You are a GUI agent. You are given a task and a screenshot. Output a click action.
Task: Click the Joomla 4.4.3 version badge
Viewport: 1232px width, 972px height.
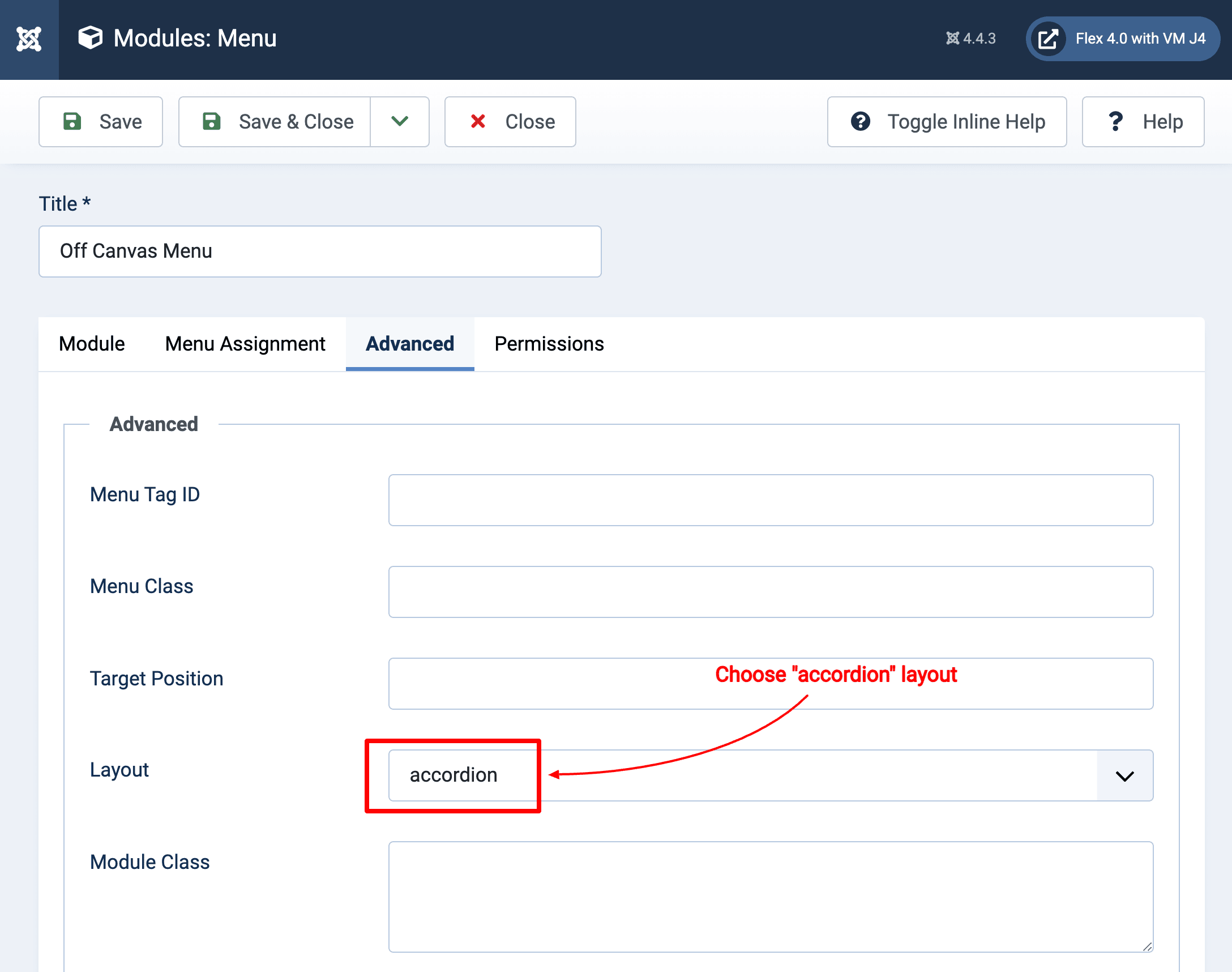pos(971,39)
